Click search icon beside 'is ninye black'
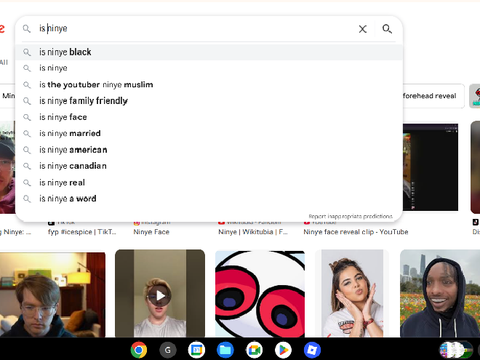This screenshot has height=360, width=480. (x=27, y=52)
